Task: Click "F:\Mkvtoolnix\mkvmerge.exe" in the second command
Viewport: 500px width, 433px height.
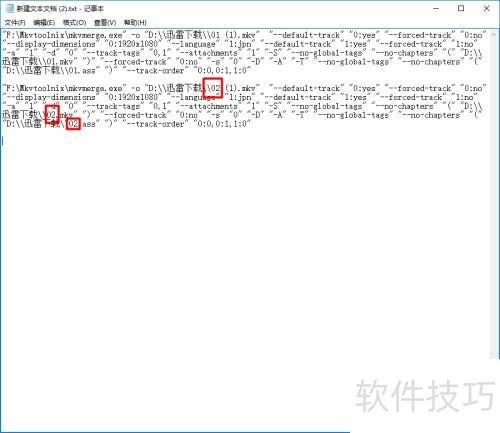Action: point(65,88)
